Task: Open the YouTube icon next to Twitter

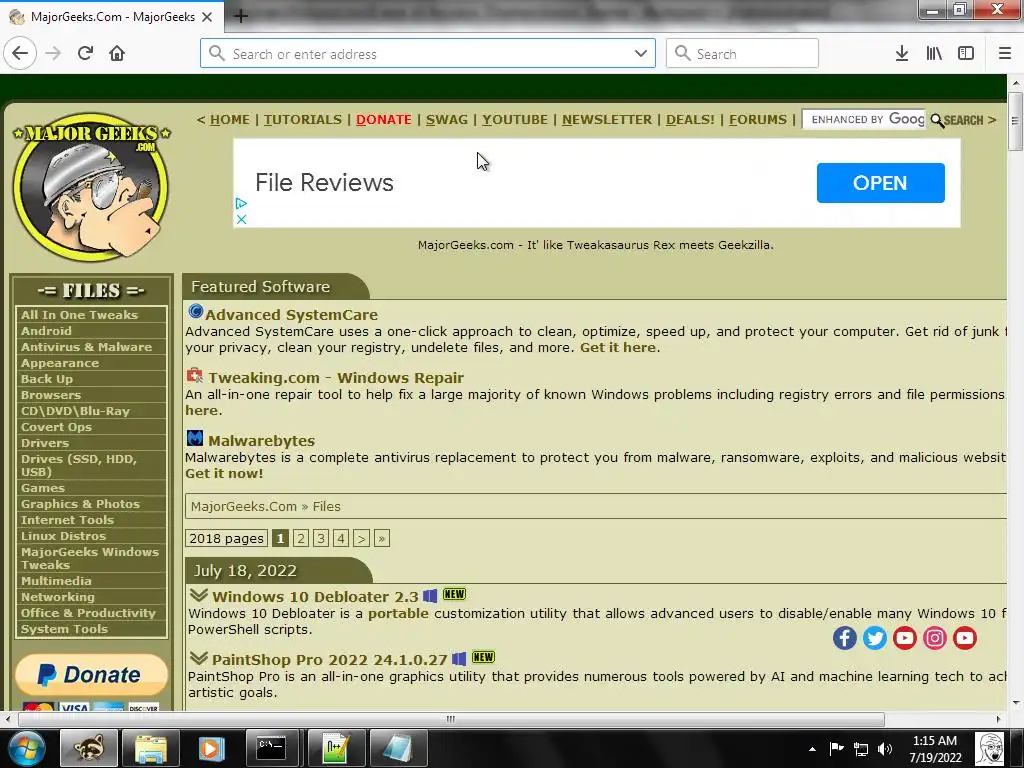Action: pyautogui.click(x=904, y=637)
